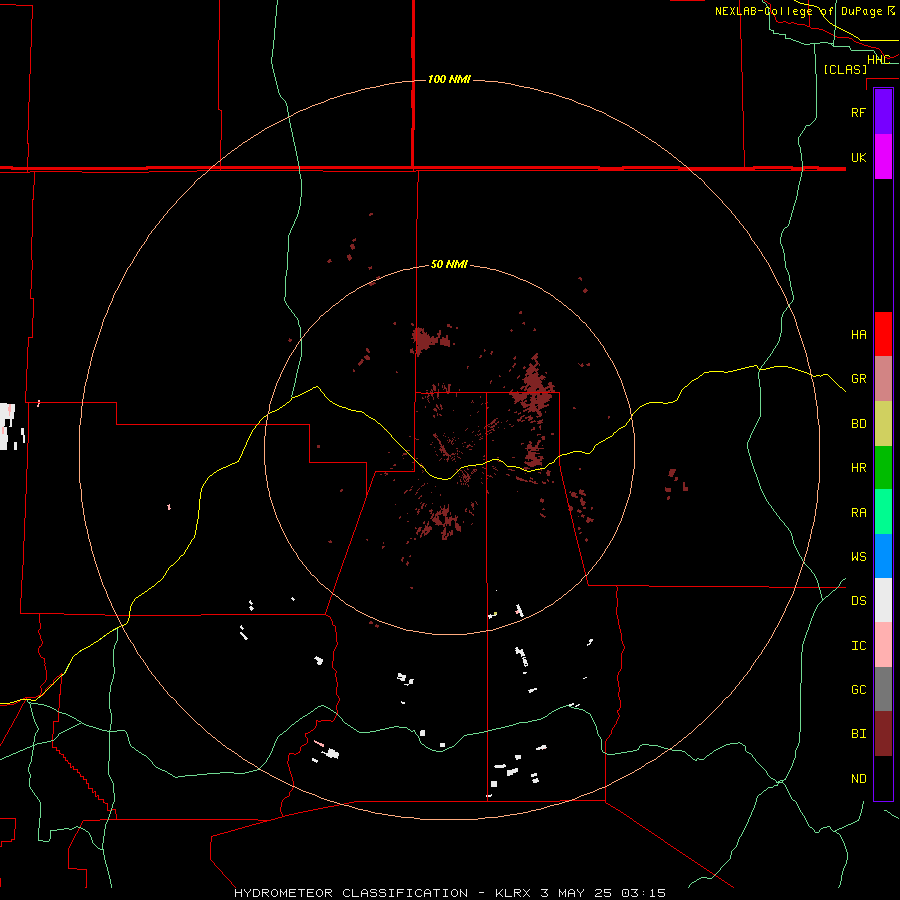Image resolution: width=900 pixels, height=900 pixels.
Task: Click the blue WS legend swatch
Action: pos(883,556)
